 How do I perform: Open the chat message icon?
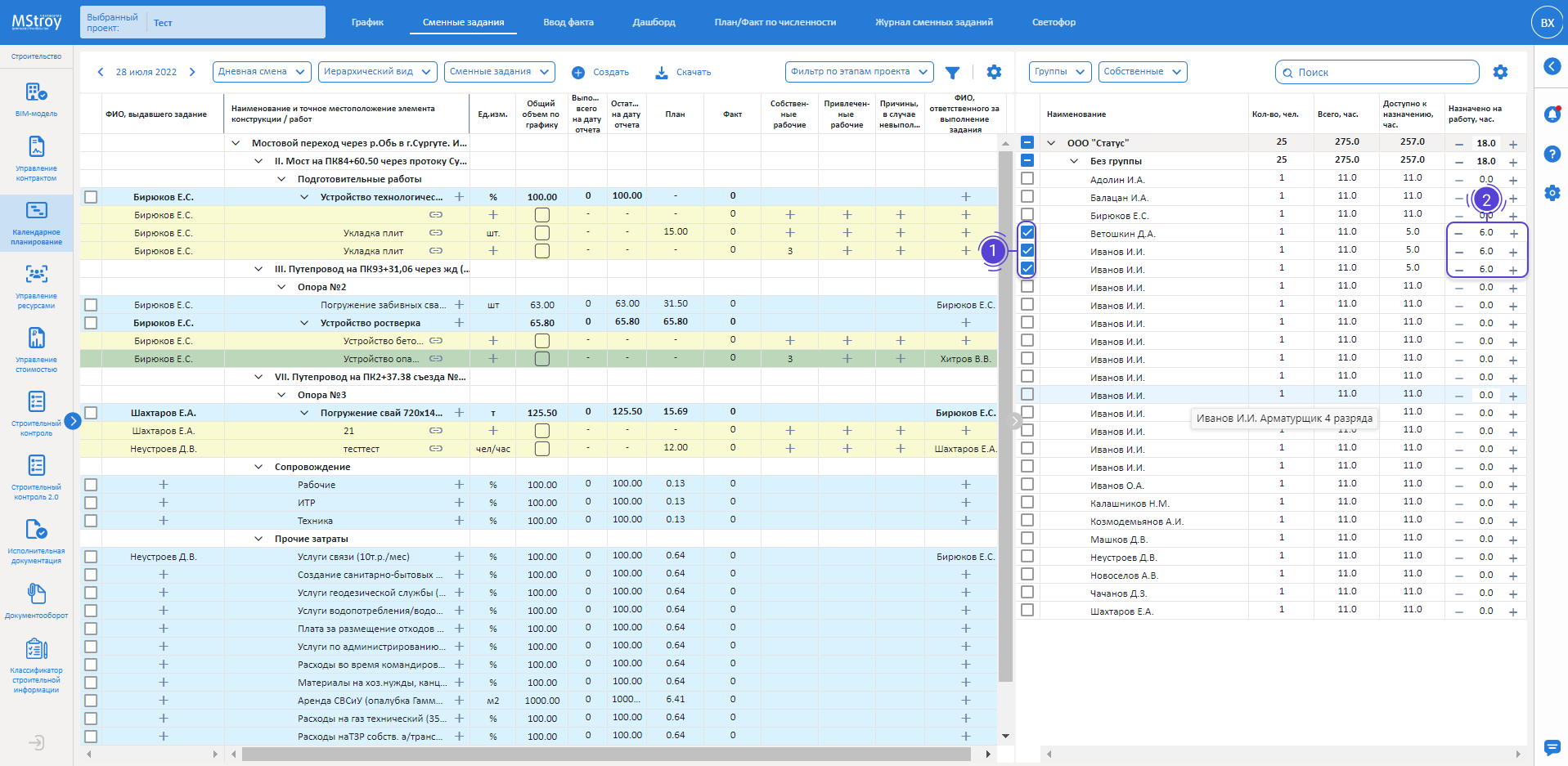coord(1552,747)
